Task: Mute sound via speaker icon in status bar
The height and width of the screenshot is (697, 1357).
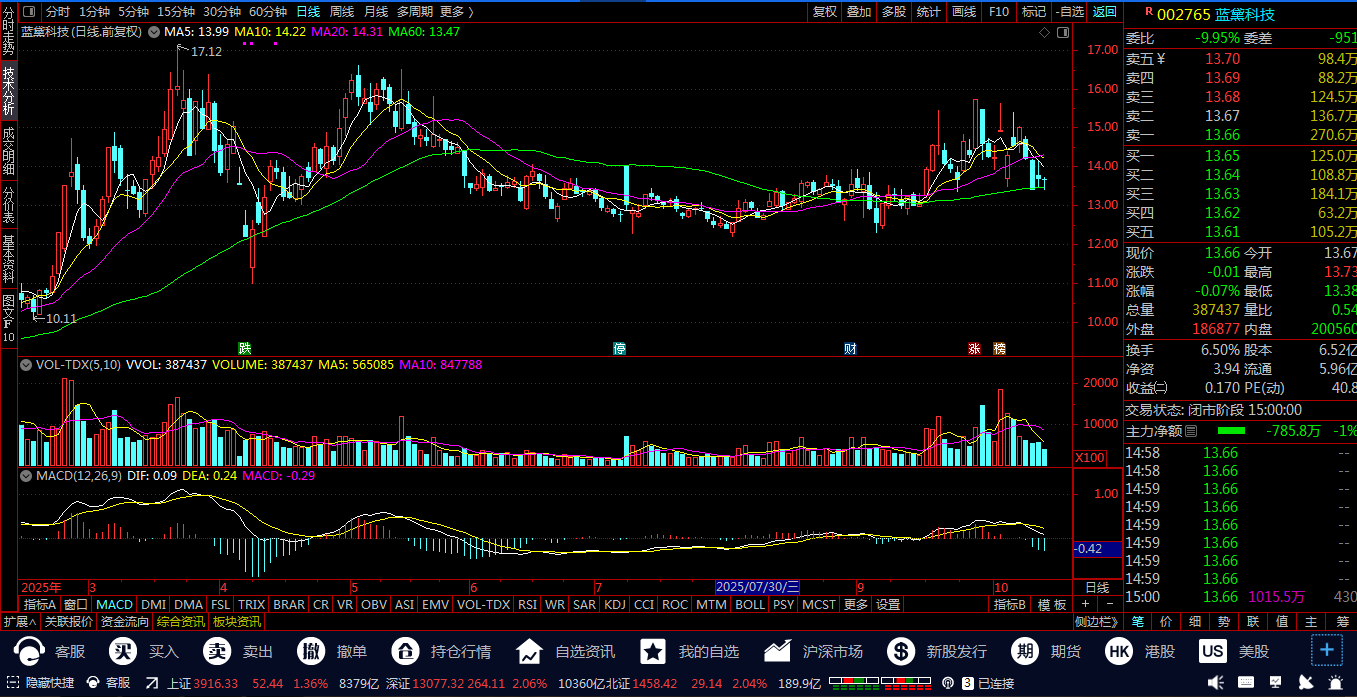Action: [x=1215, y=683]
